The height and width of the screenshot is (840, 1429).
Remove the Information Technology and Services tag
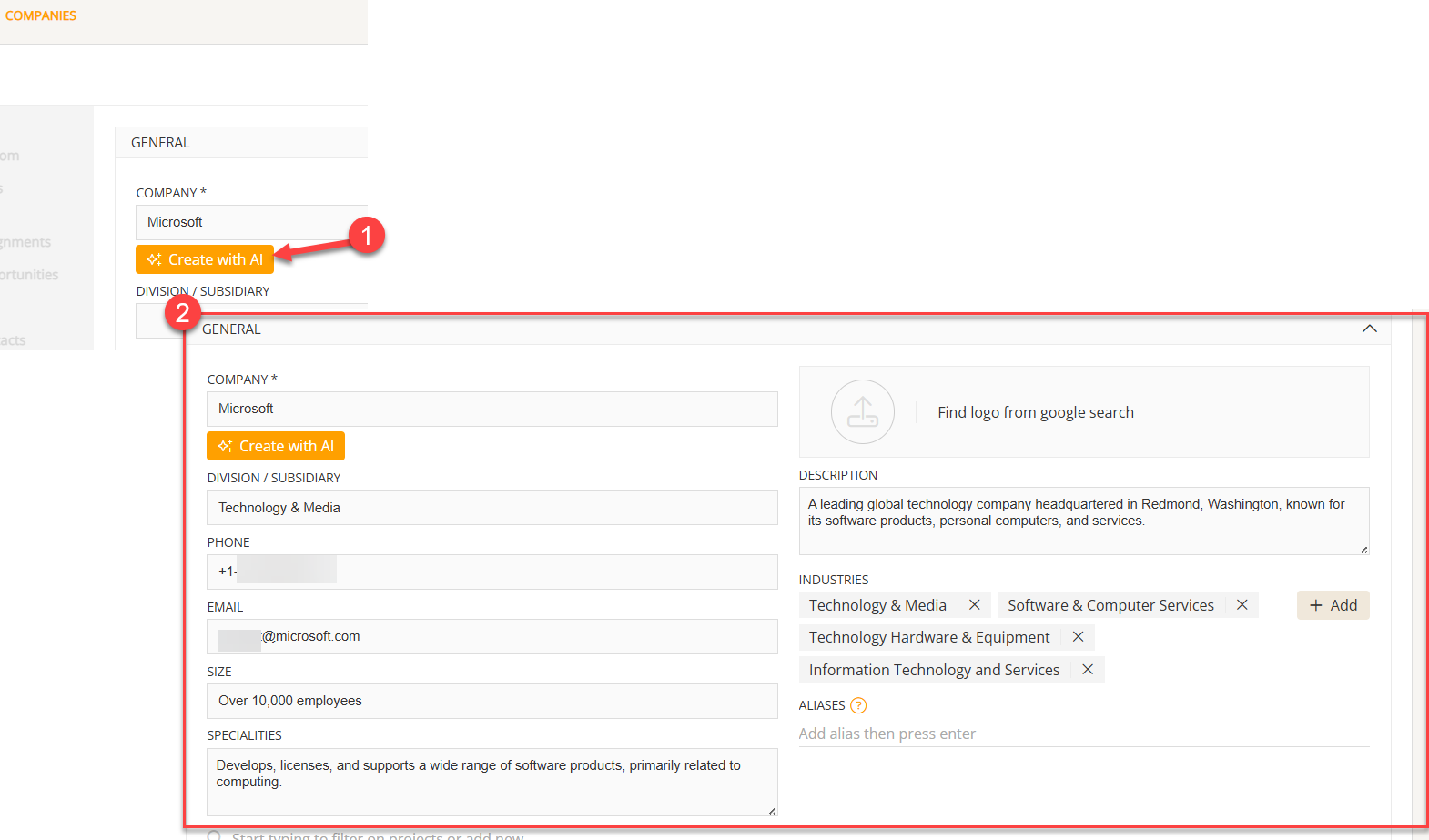[x=1087, y=670]
